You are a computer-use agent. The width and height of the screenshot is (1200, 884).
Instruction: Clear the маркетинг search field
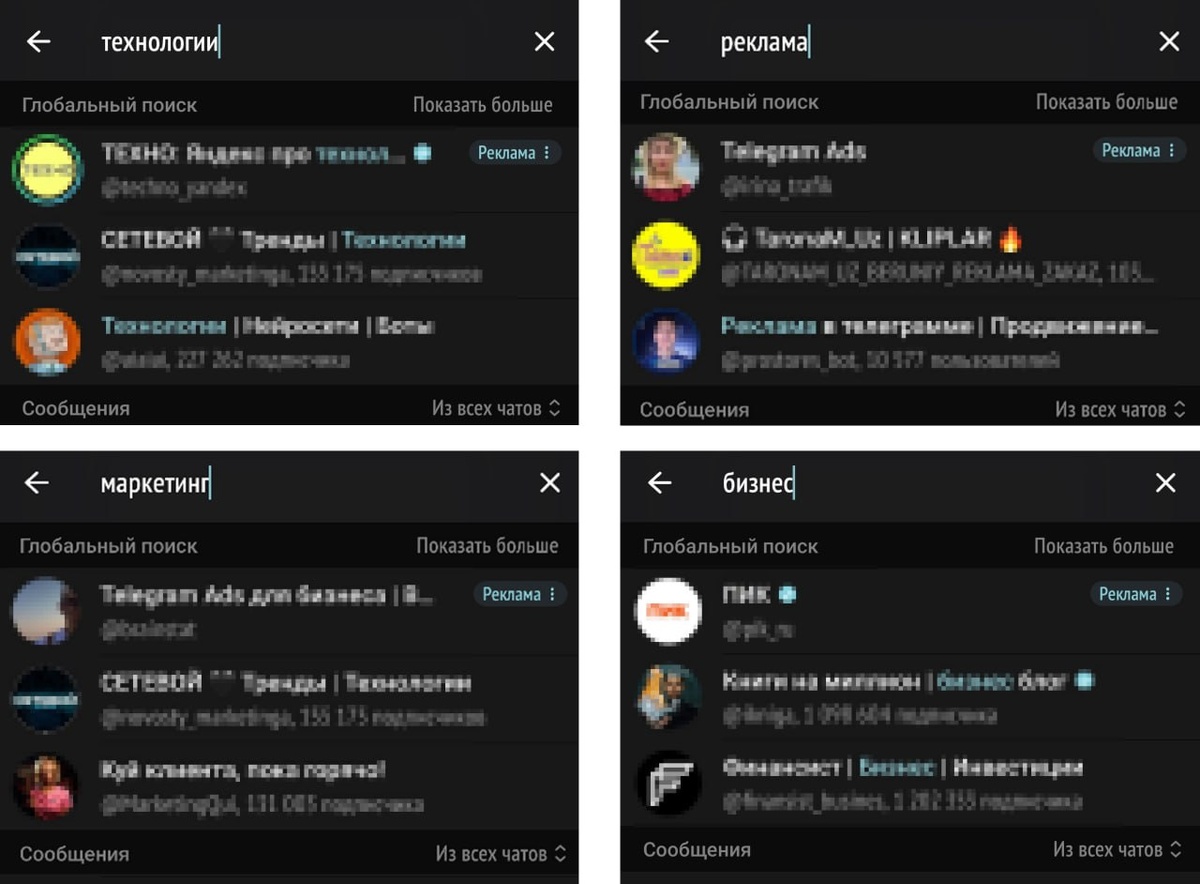click(x=550, y=483)
